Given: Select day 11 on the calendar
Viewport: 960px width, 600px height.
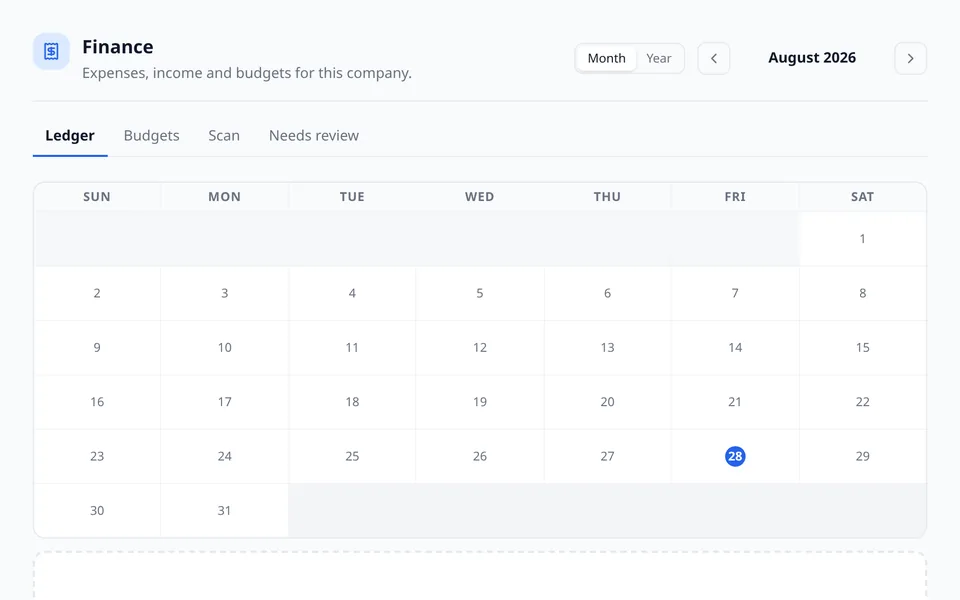Looking at the screenshot, I should pos(352,348).
